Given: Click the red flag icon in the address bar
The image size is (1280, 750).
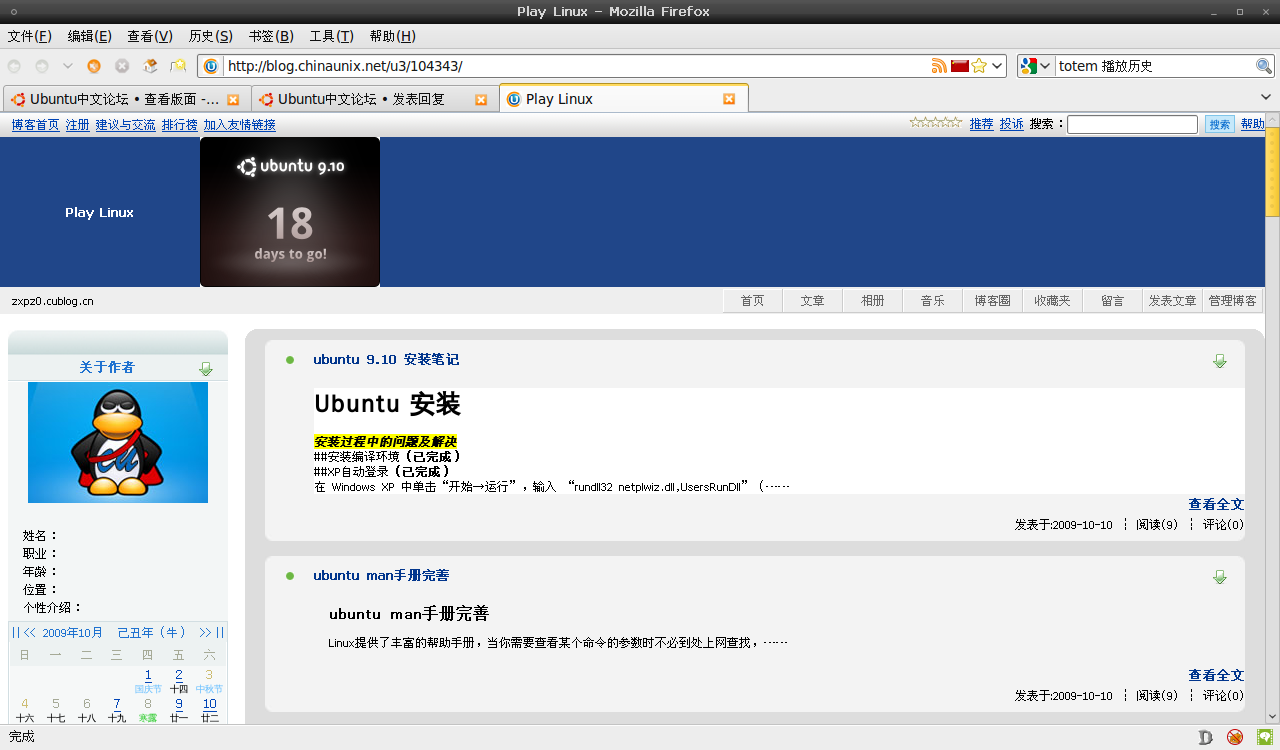Looking at the screenshot, I should [x=960, y=66].
